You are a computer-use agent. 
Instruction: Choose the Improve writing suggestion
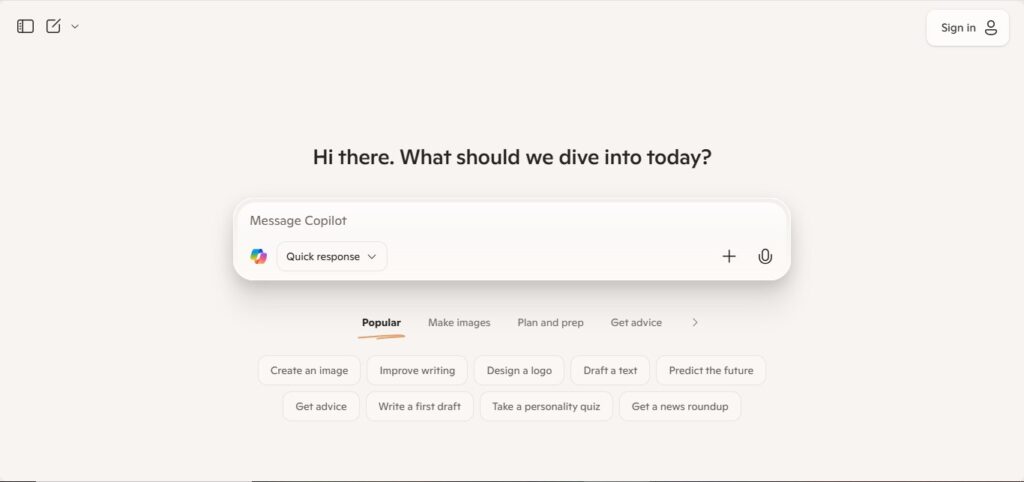coord(417,370)
